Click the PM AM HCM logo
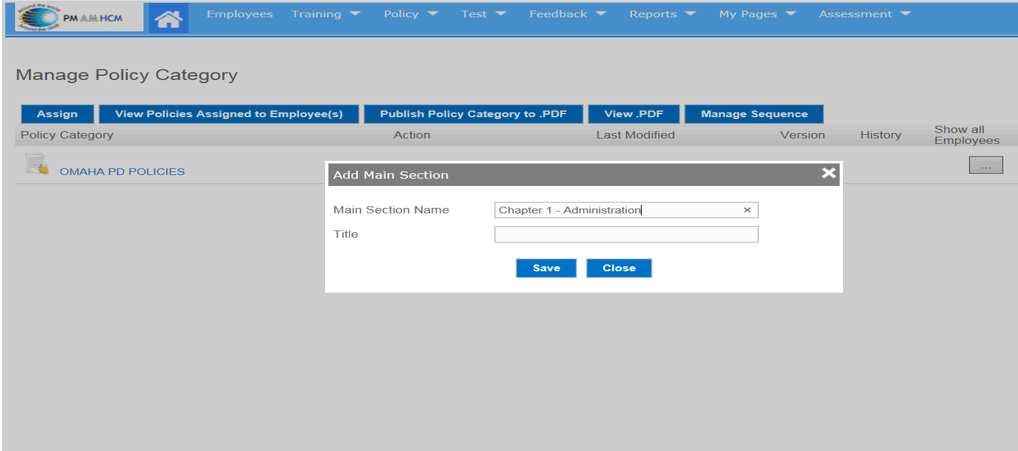The width and height of the screenshot is (1018, 451). coord(74,18)
